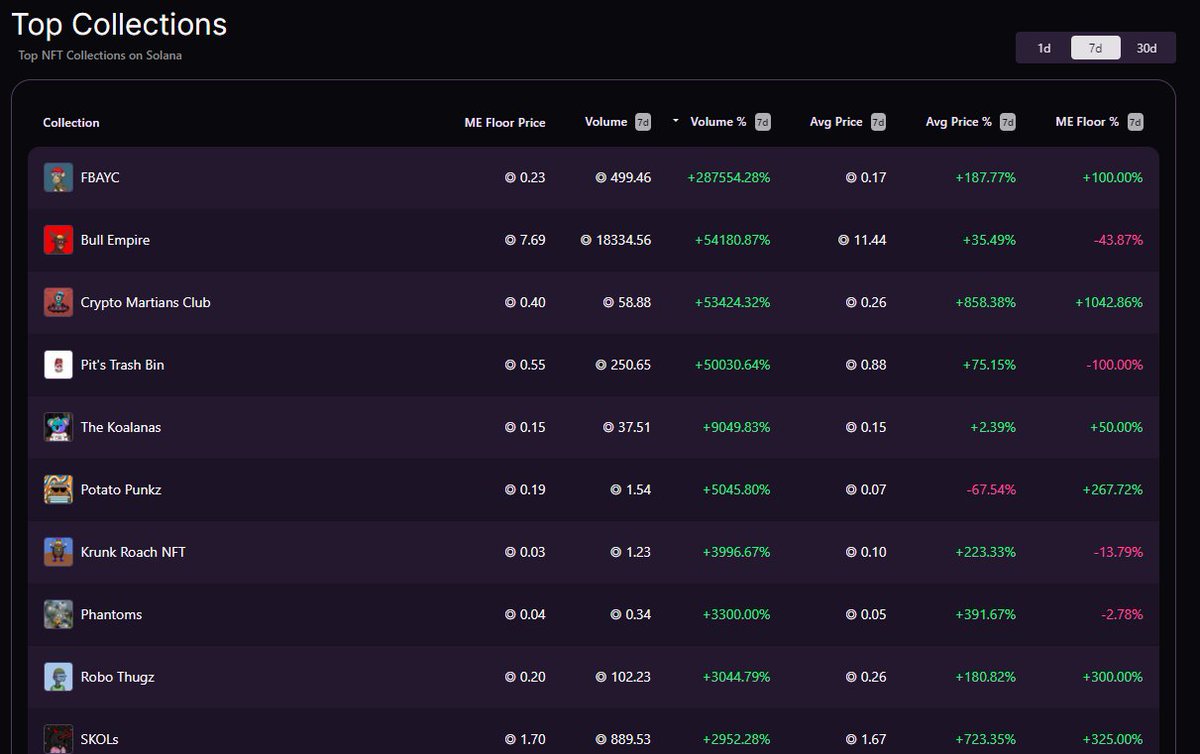Select Phantoms floor change -2.78%
This screenshot has width=1200, height=754.
click(x=1122, y=615)
